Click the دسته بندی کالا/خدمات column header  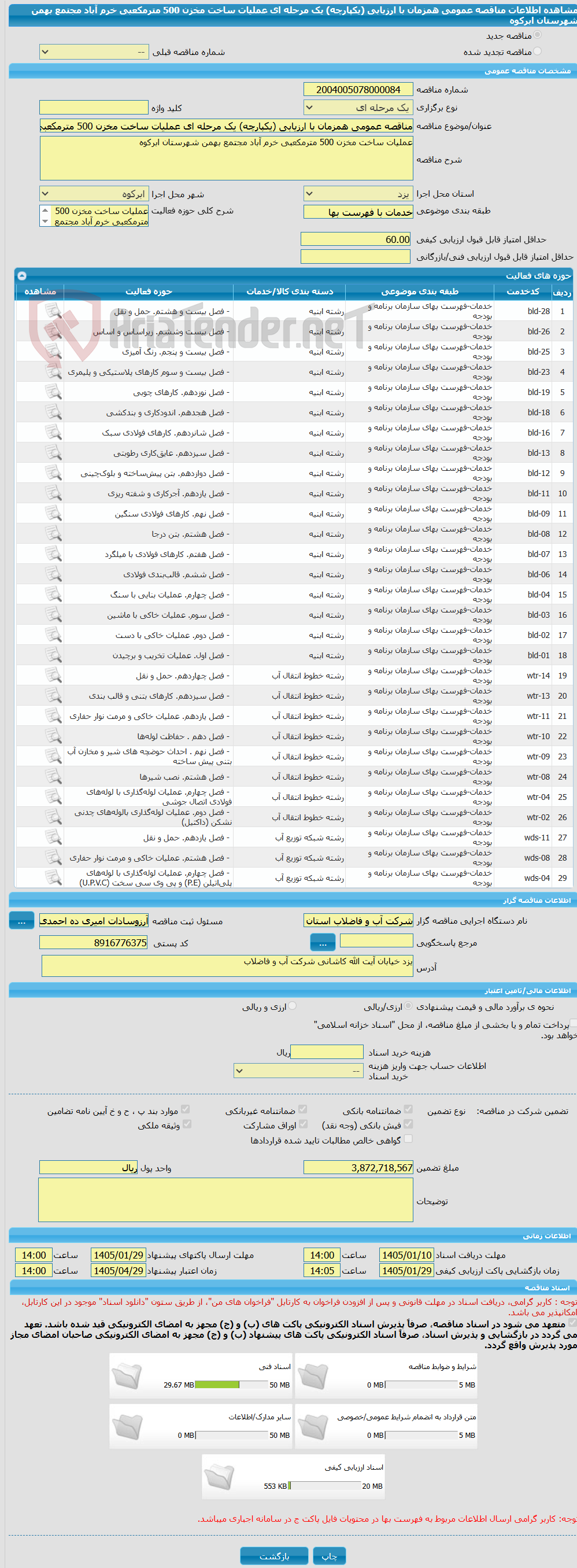click(289, 292)
